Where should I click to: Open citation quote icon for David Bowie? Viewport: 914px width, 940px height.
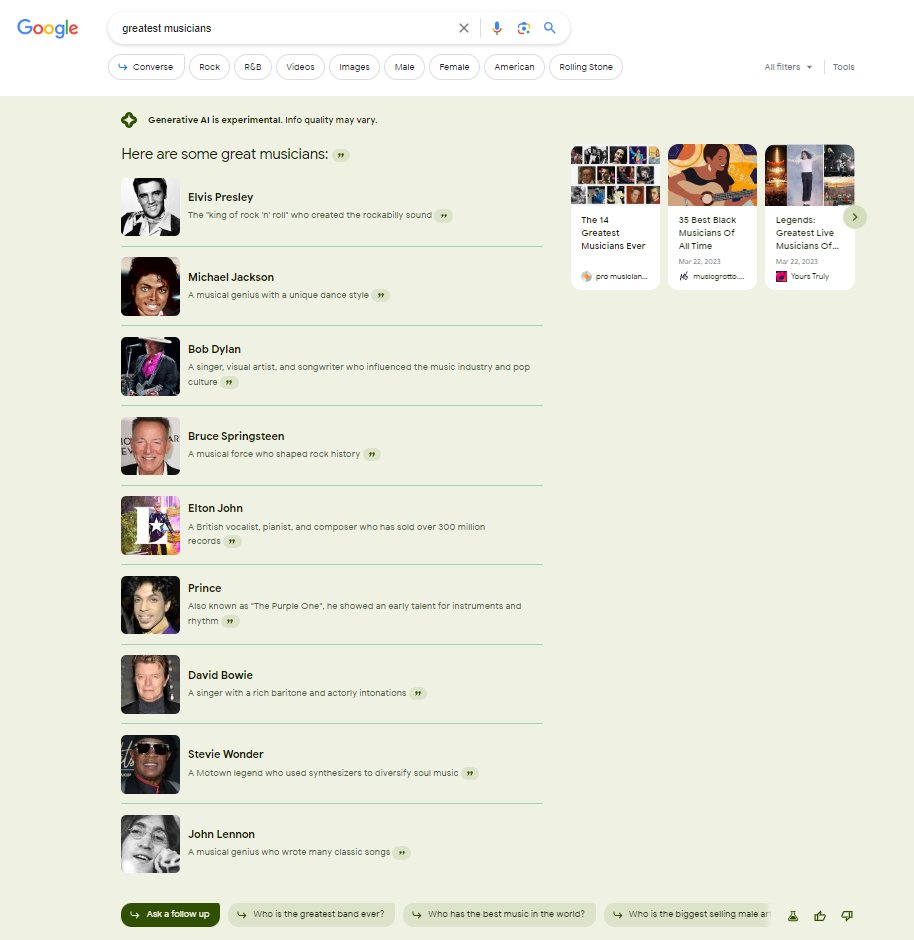pyautogui.click(x=418, y=694)
